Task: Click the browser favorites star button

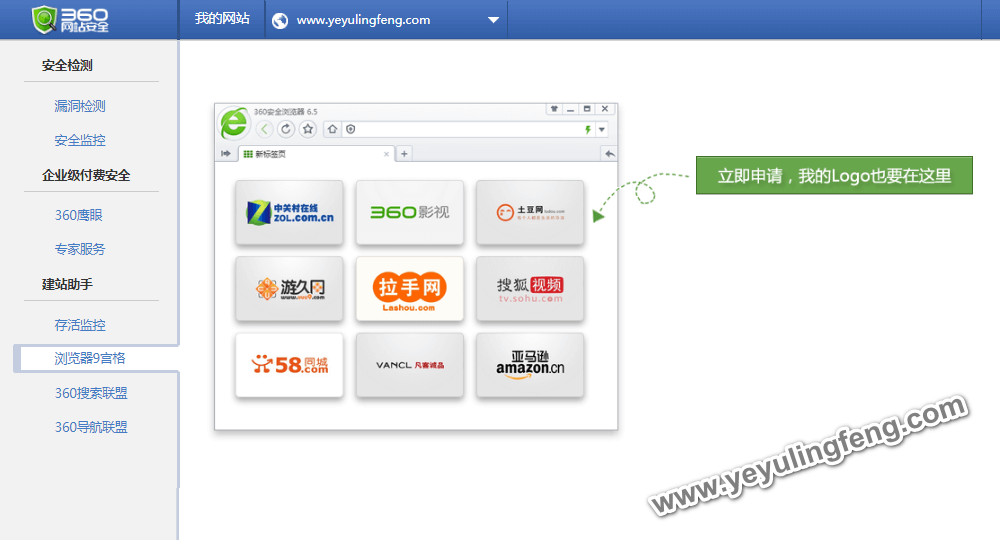Action: pyautogui.click(x=308, y=129)
